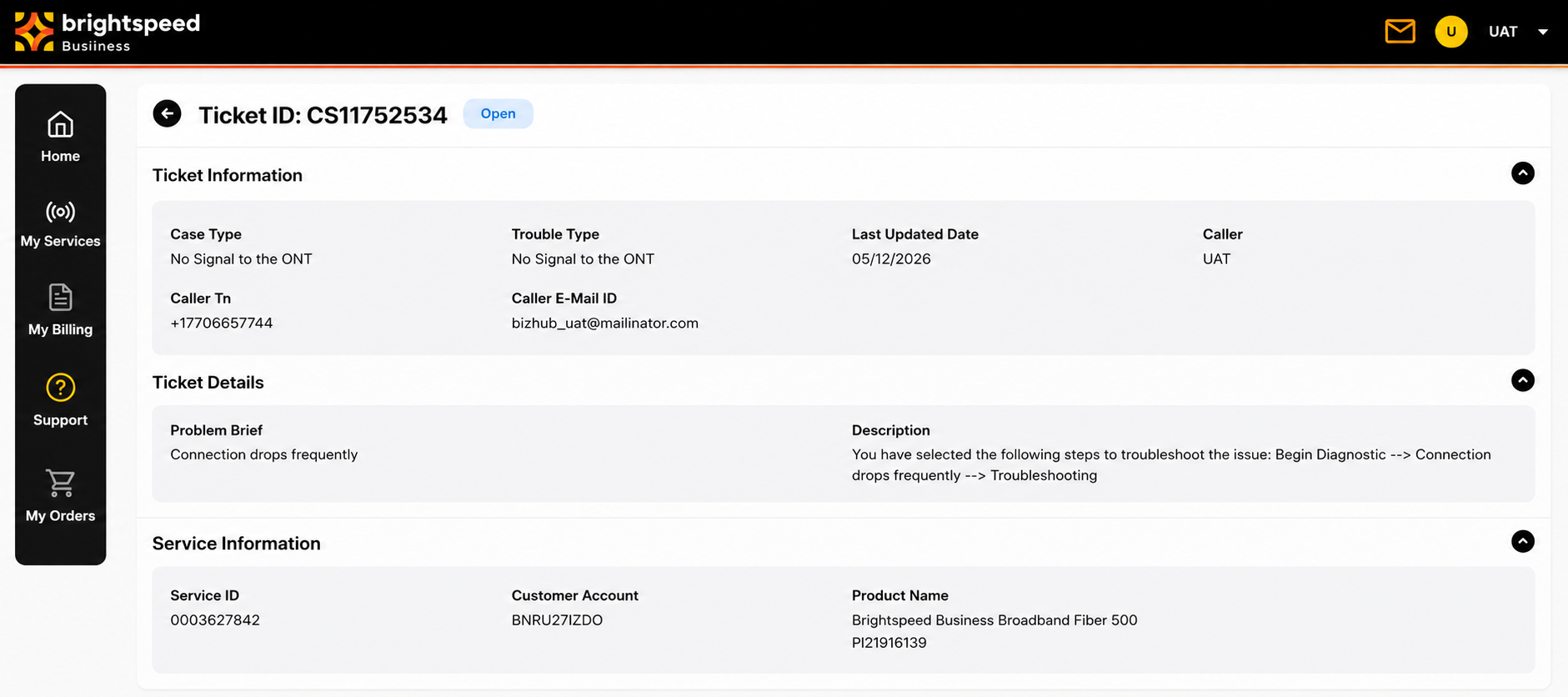Click product code PI21916139

(889, 643)
